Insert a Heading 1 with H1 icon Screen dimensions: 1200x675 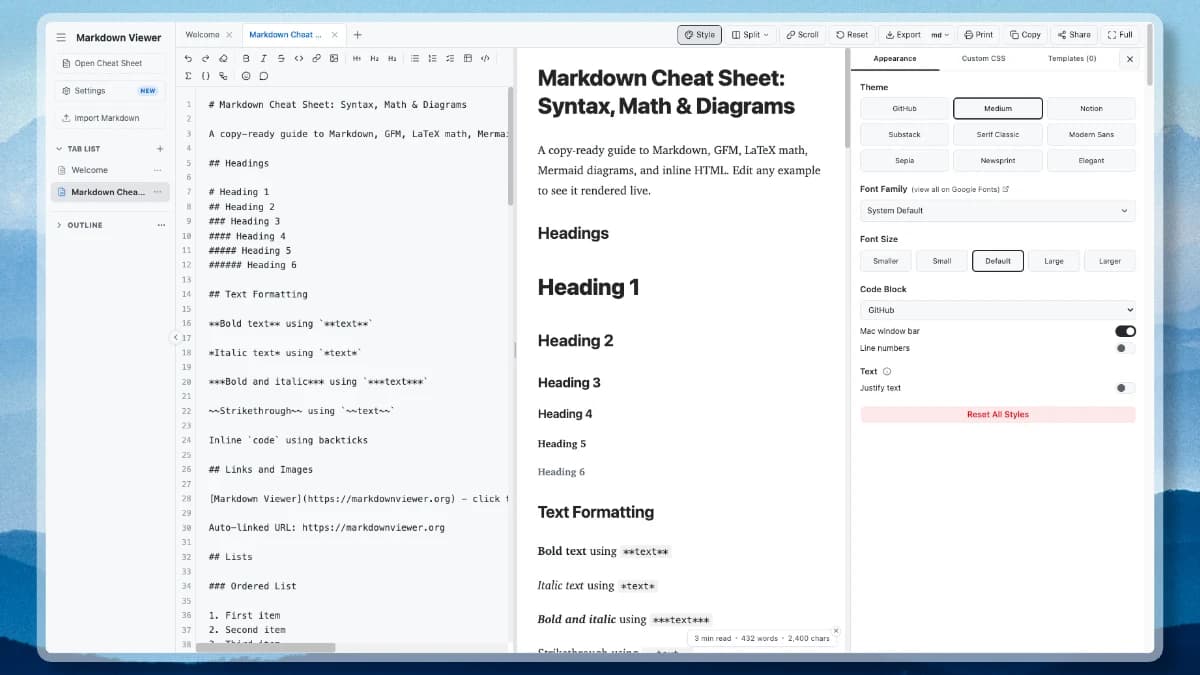coord(357,58)
